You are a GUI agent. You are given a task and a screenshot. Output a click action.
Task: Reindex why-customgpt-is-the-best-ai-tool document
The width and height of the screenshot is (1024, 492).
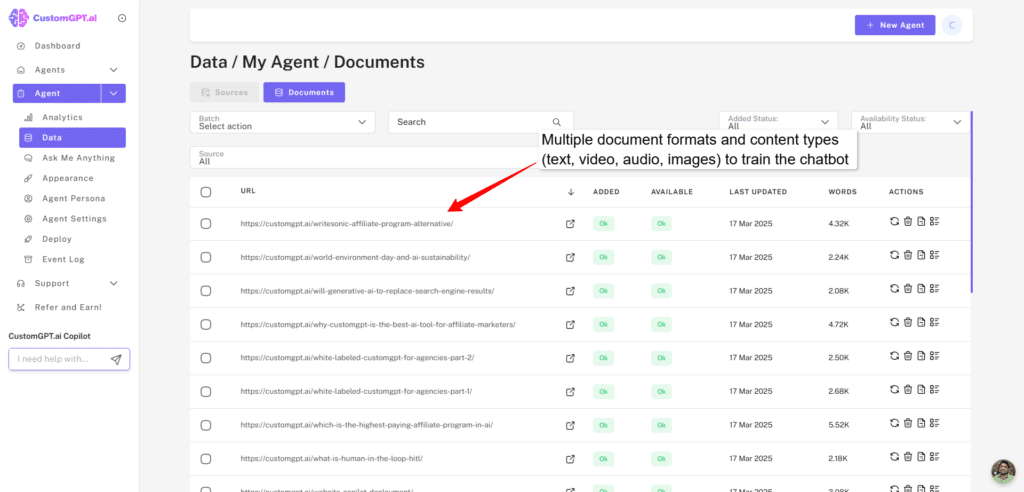point(895,321)
